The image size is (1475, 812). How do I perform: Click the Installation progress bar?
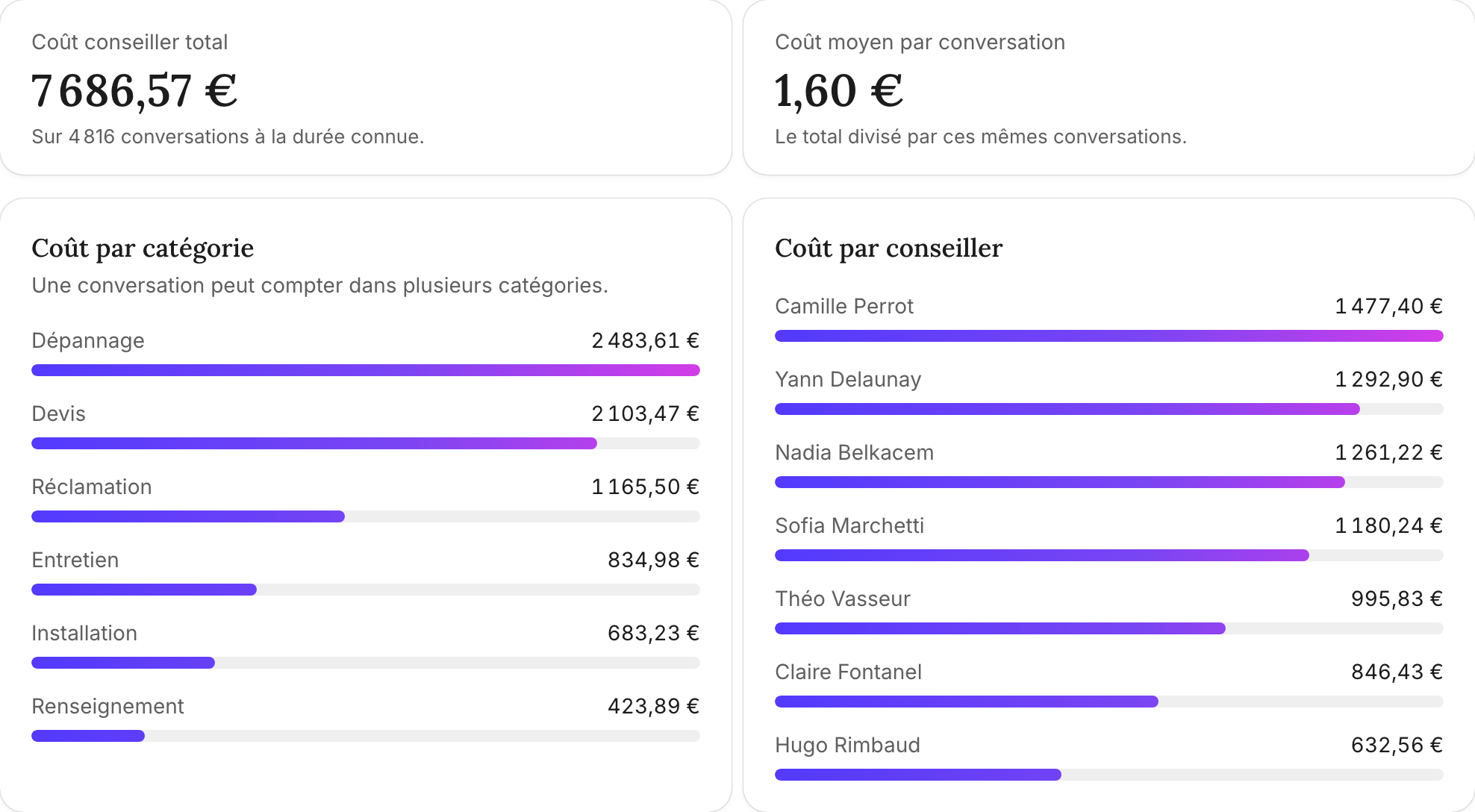[x=366, y=663]
